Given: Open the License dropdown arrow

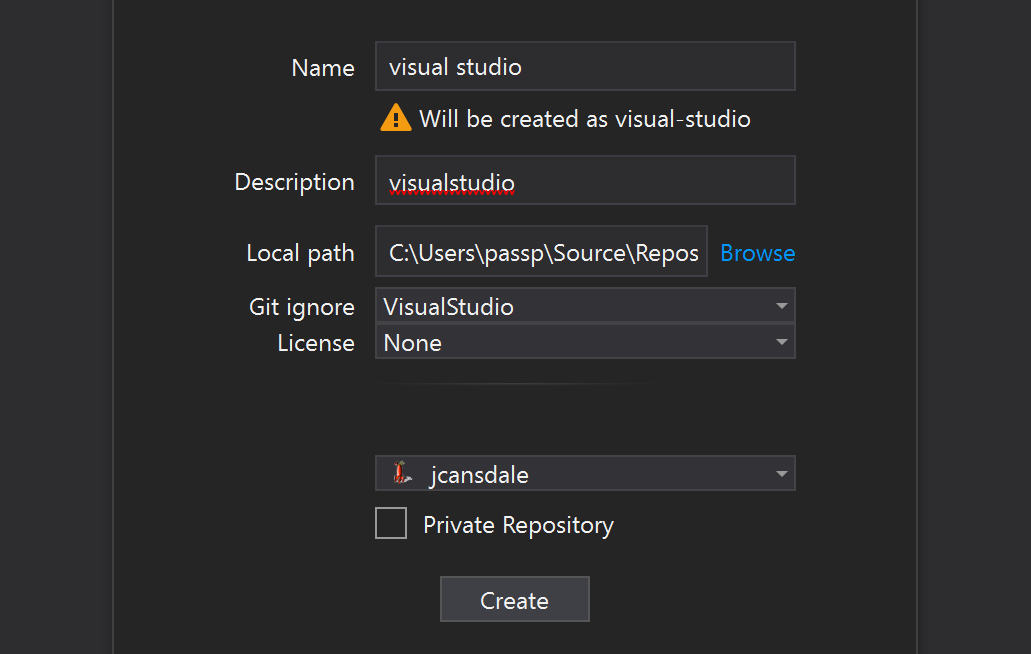Looking at the screenshot, I should pos(781,342).
